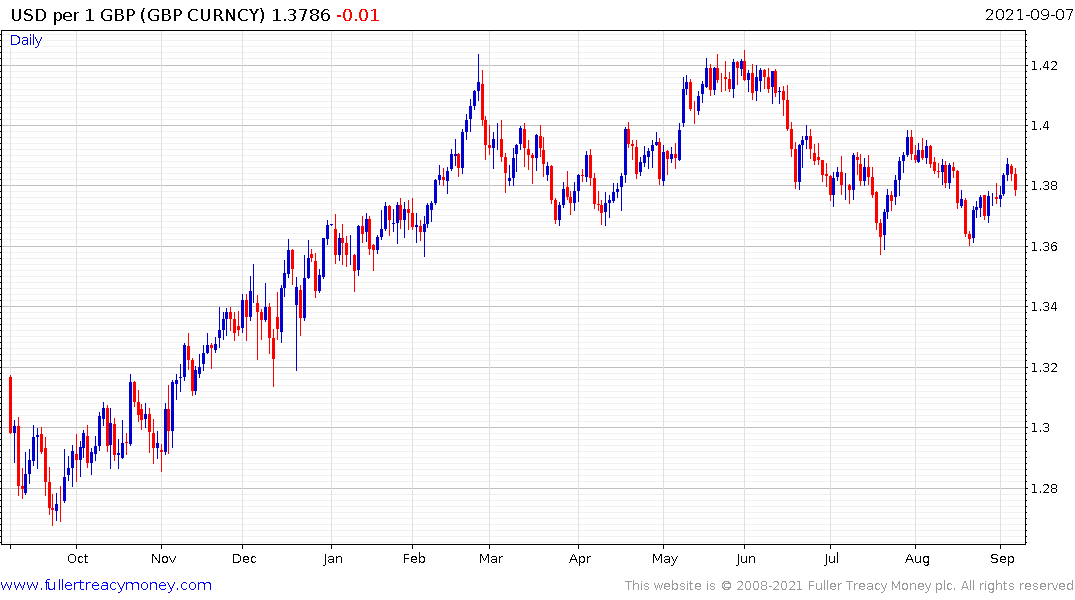Click the 1.42 price axis label

coord(1044,66)
